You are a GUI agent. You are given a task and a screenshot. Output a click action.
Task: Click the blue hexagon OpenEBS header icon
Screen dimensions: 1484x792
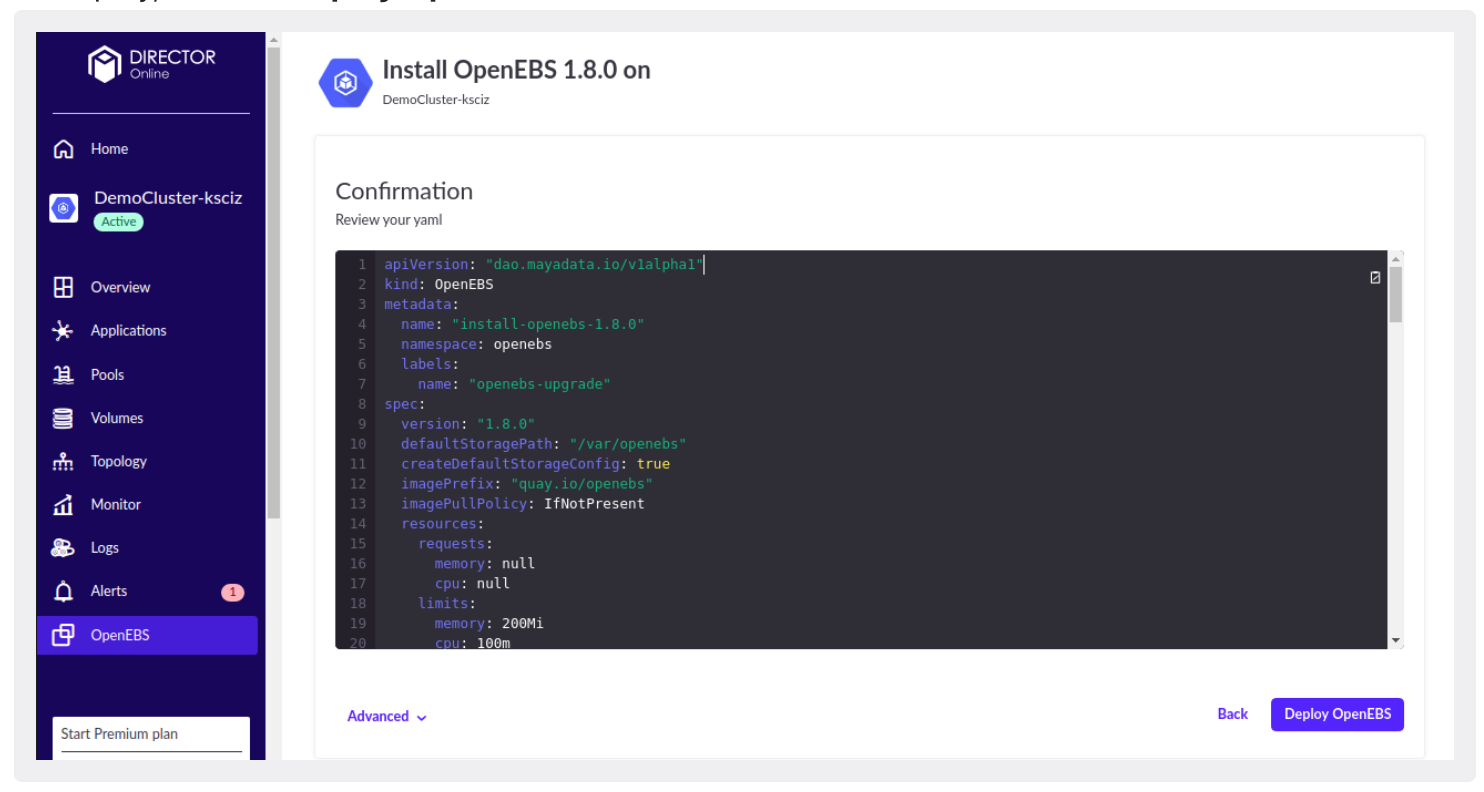[x=345, y=82]
